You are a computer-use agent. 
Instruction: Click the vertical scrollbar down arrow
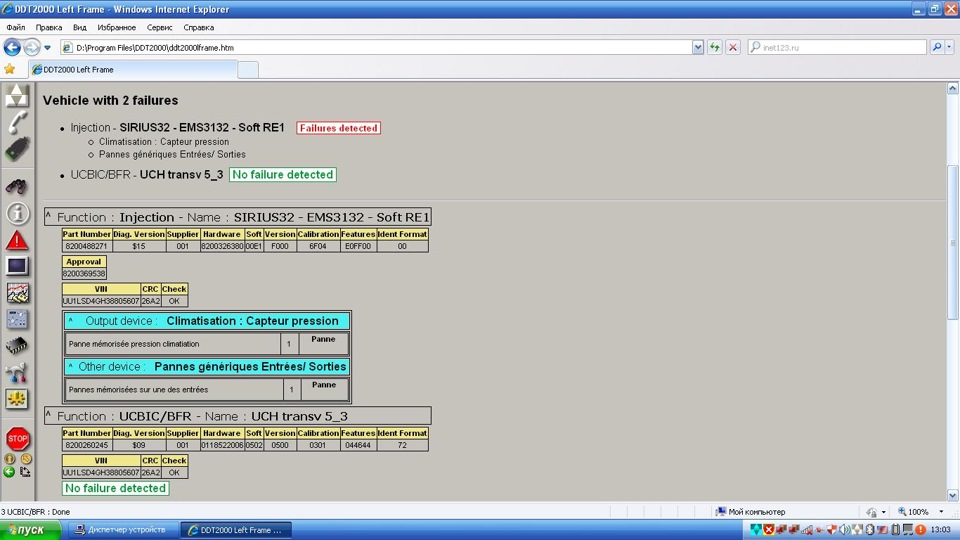953,495
